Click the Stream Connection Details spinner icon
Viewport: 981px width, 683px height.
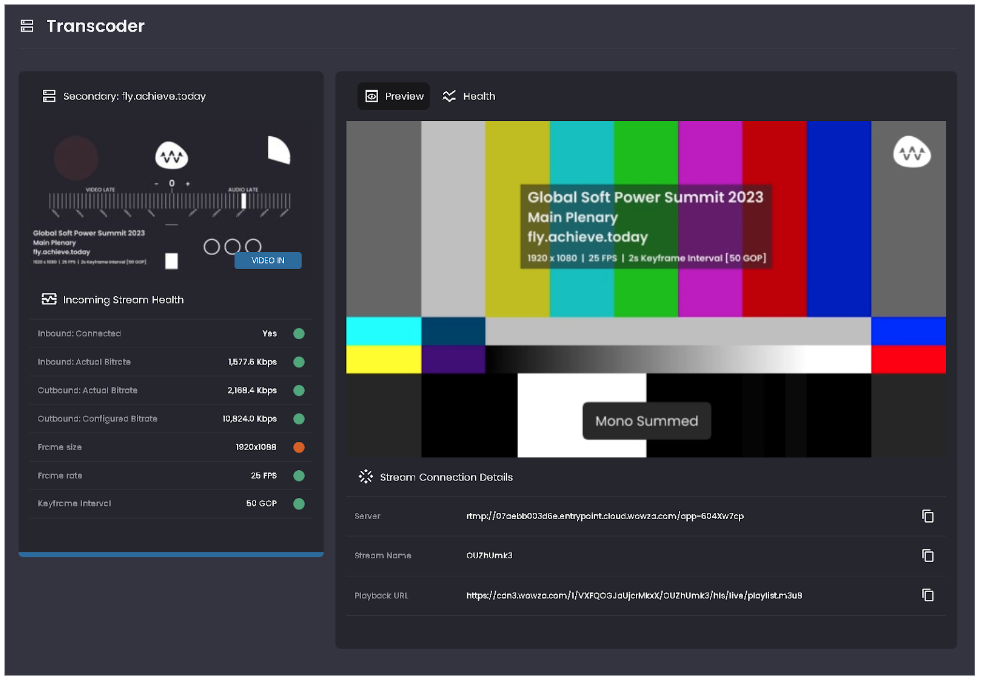(365, 477)
